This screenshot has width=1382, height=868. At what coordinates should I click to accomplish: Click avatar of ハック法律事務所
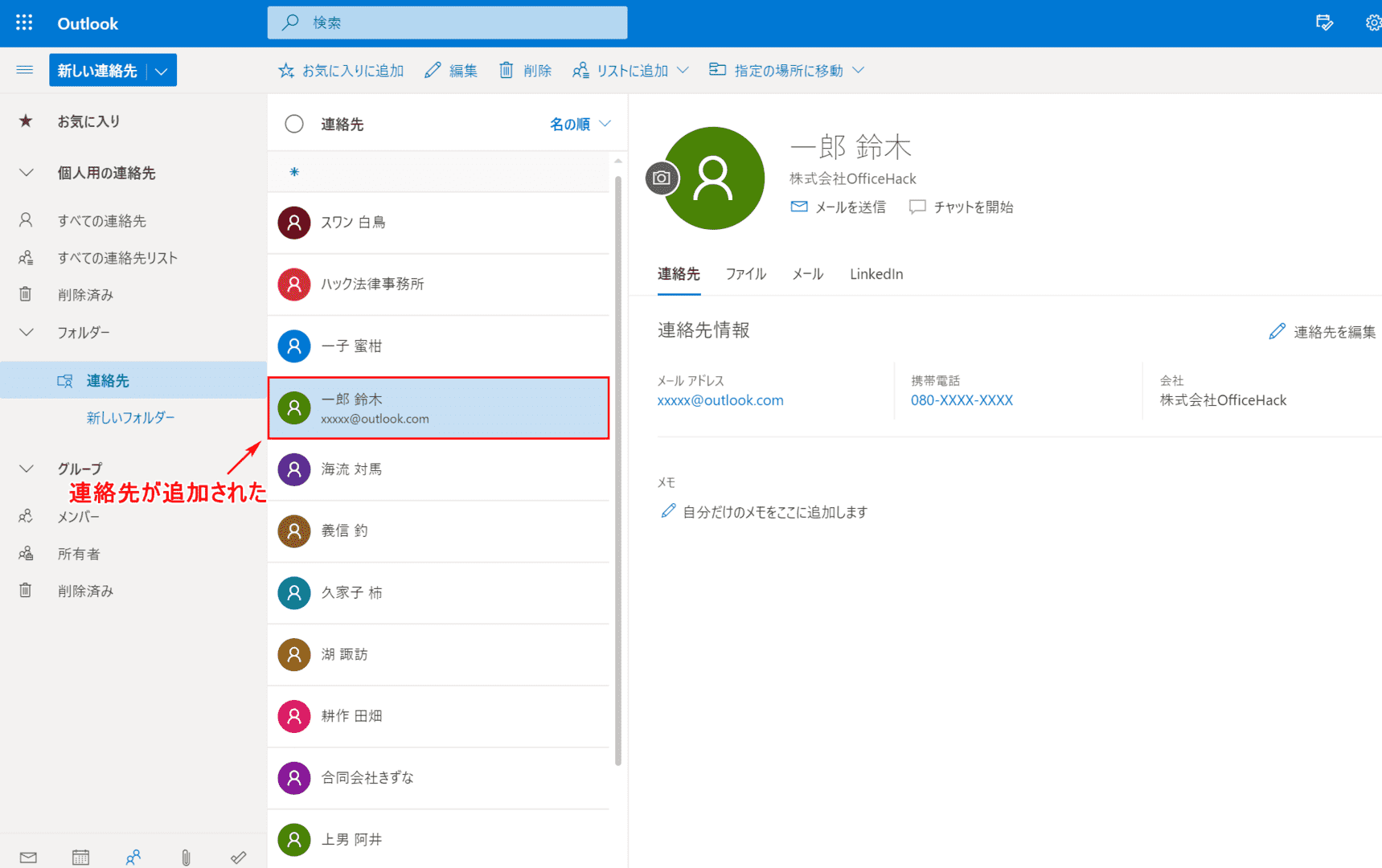[294, 285]
